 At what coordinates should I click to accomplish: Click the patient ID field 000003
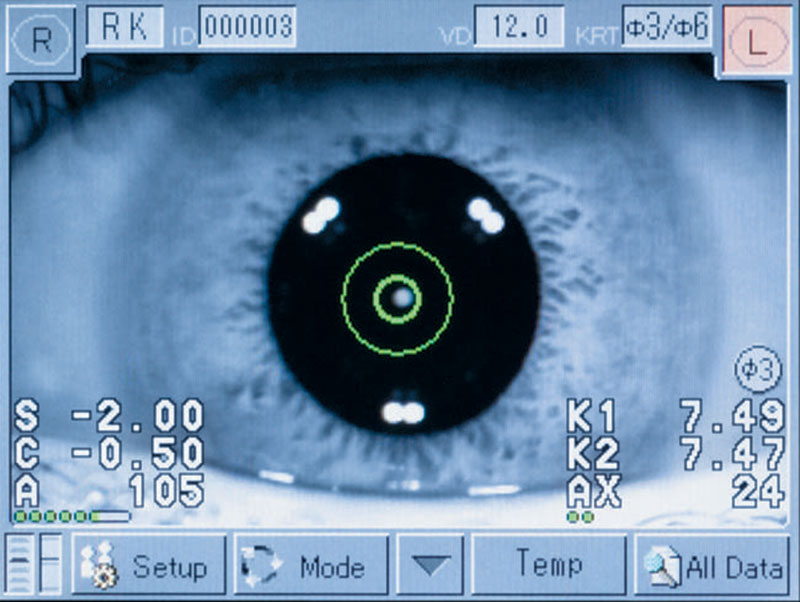[x=246, y=27]
